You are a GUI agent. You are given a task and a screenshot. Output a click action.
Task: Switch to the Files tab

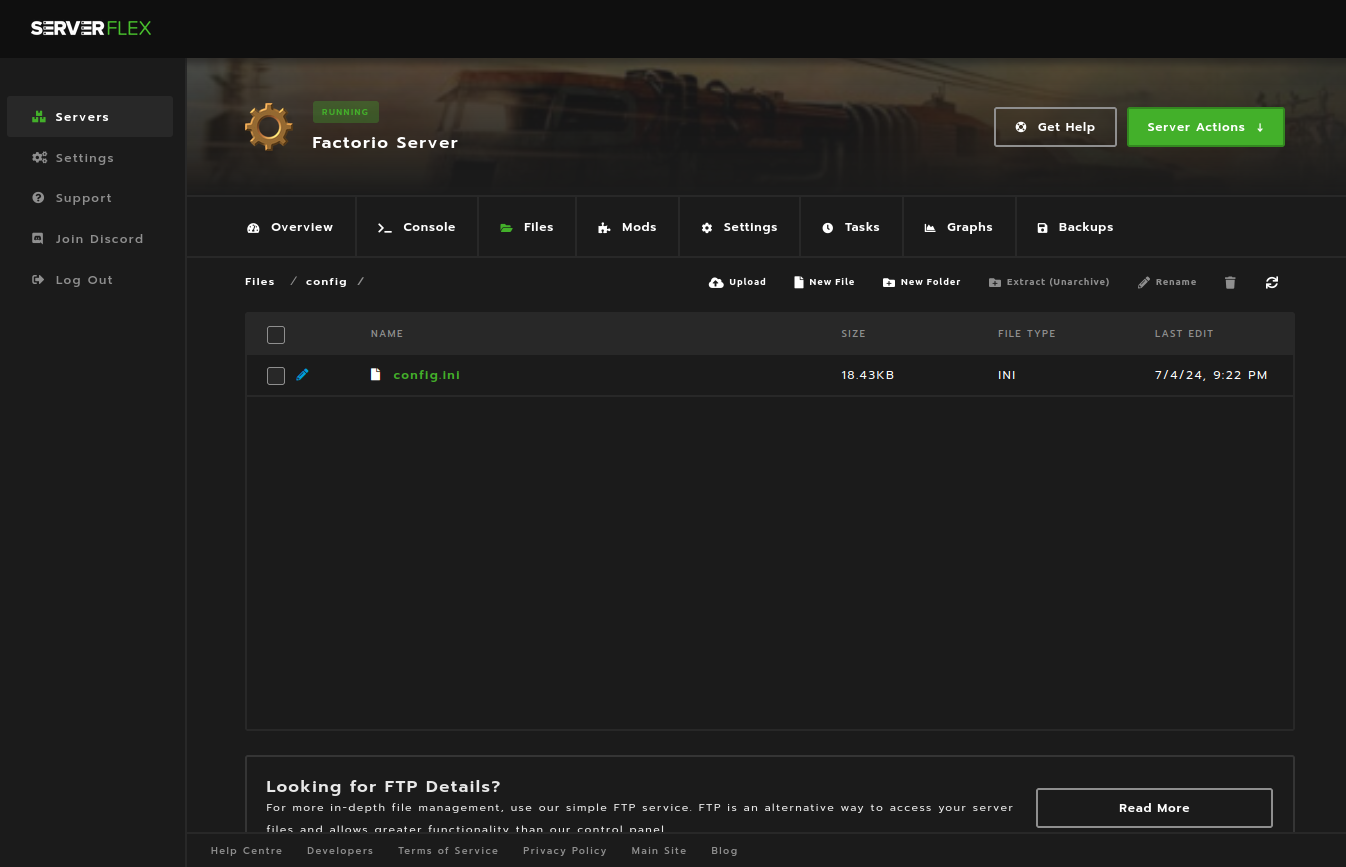click(x=528, y=227)
